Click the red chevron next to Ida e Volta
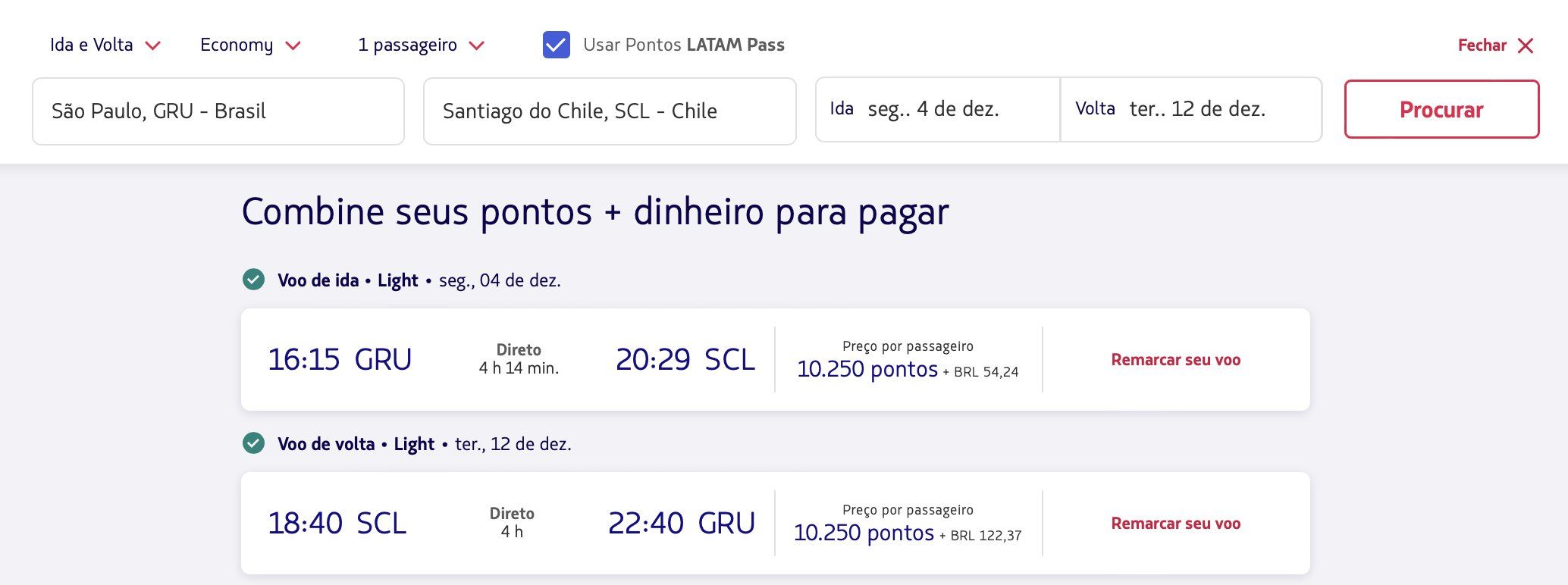The image size is (1568, 585). [x=152, y=45]
